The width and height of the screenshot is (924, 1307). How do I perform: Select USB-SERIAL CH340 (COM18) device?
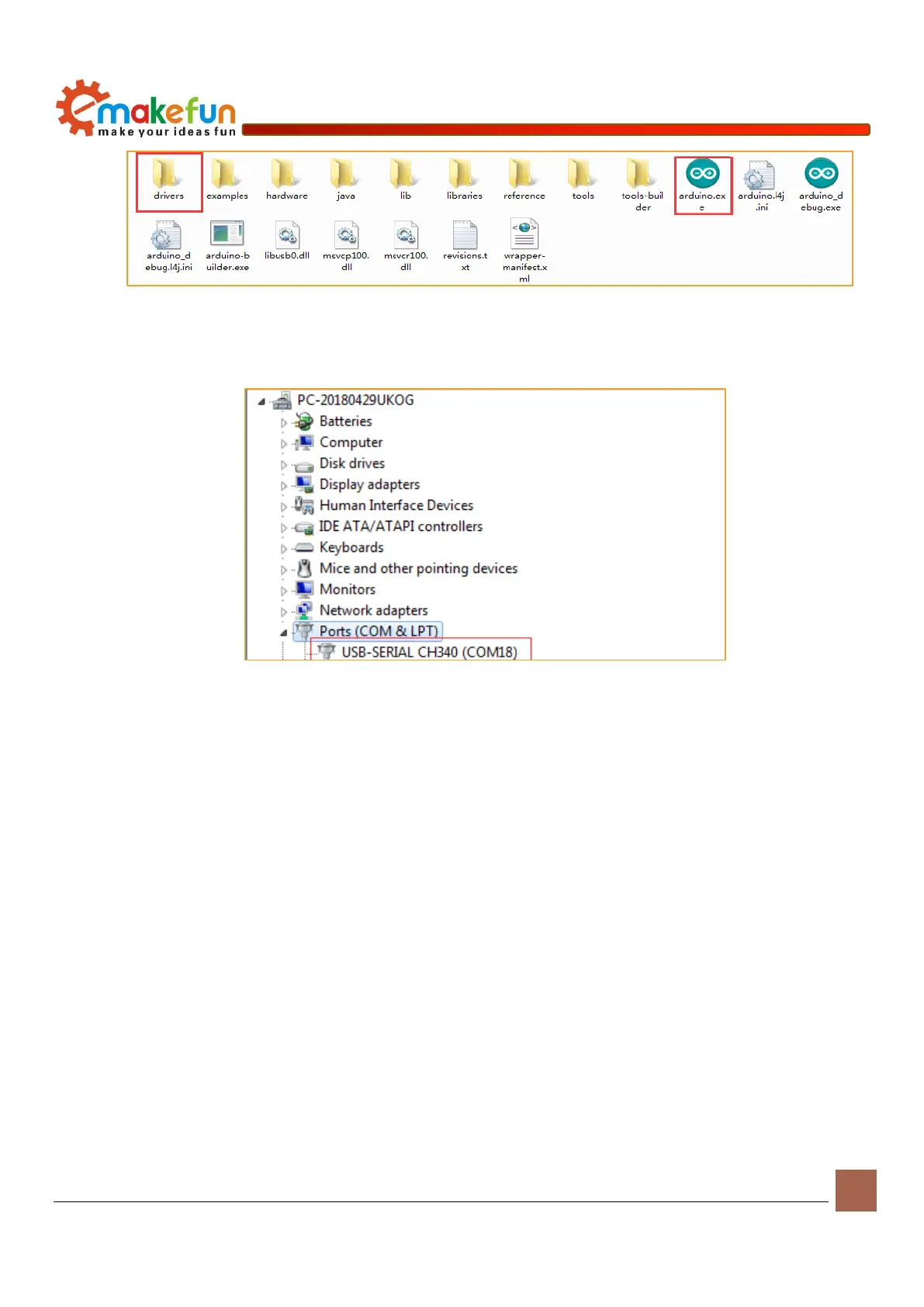(x=429, y=652)
